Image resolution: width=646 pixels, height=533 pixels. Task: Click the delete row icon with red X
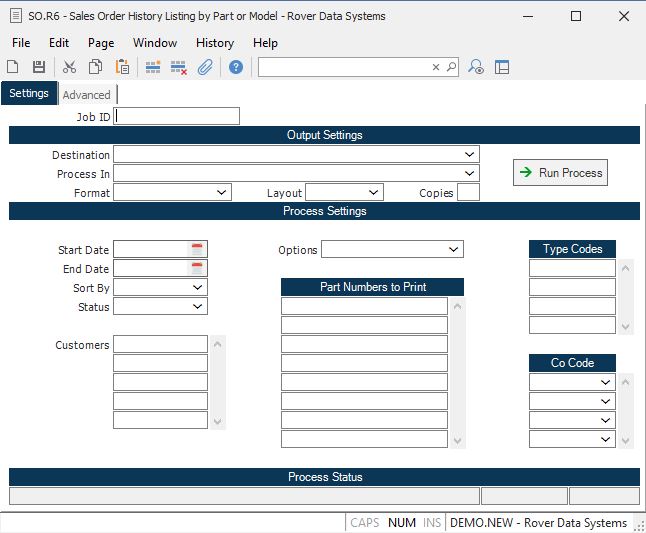coord(179,67)
